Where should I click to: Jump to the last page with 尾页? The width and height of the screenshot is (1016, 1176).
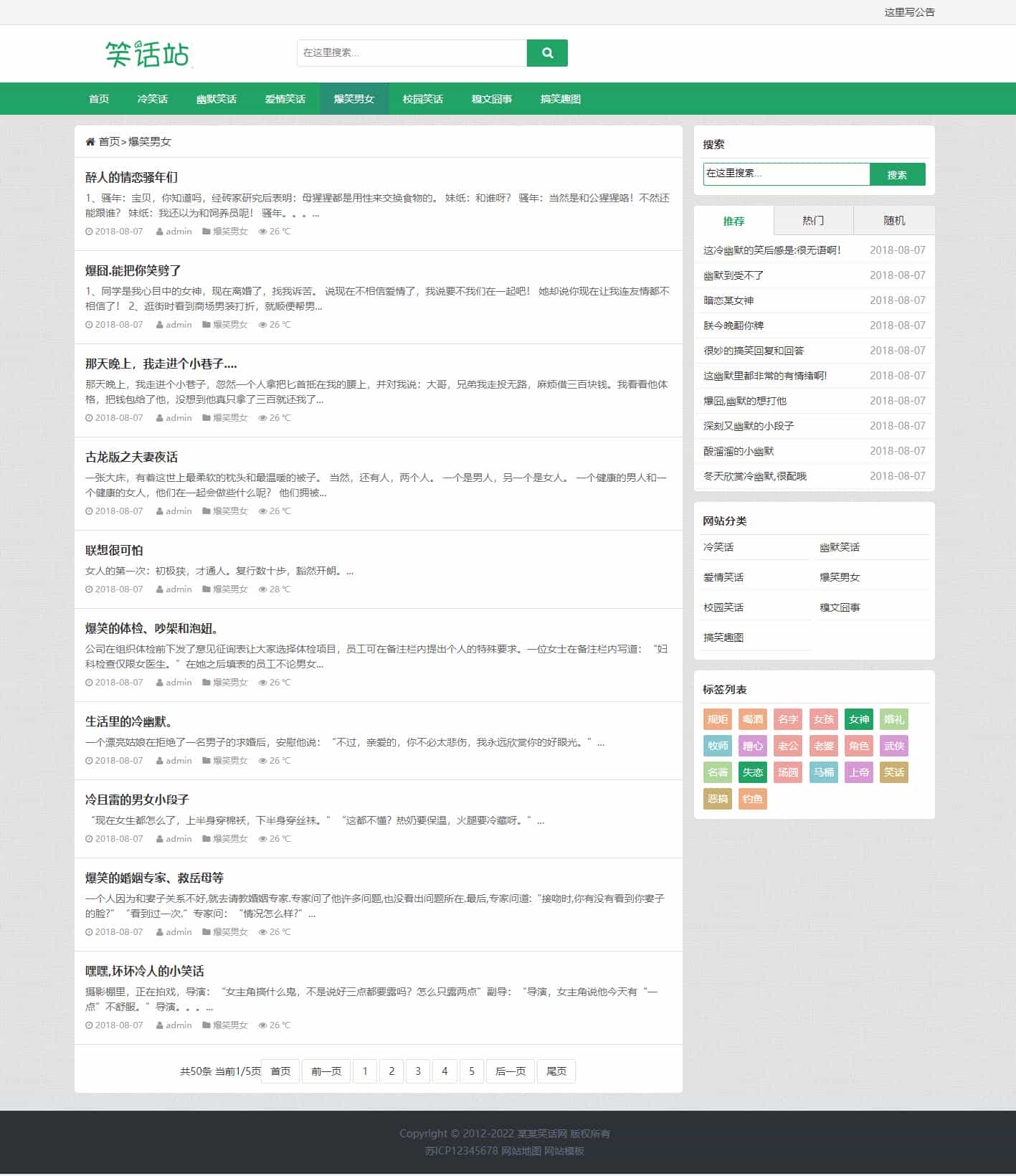[556, 1071]
